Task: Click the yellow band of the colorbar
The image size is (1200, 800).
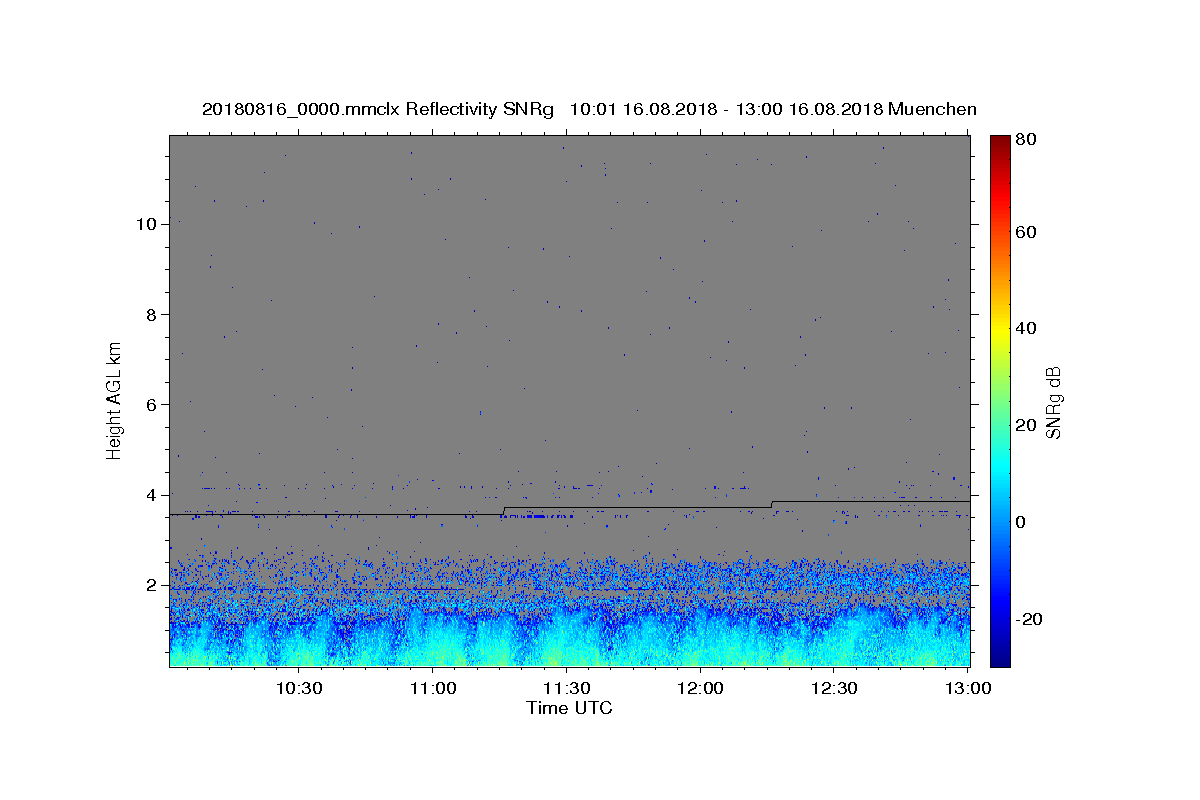Action: pyautogui.click(x=1000, y=330)
